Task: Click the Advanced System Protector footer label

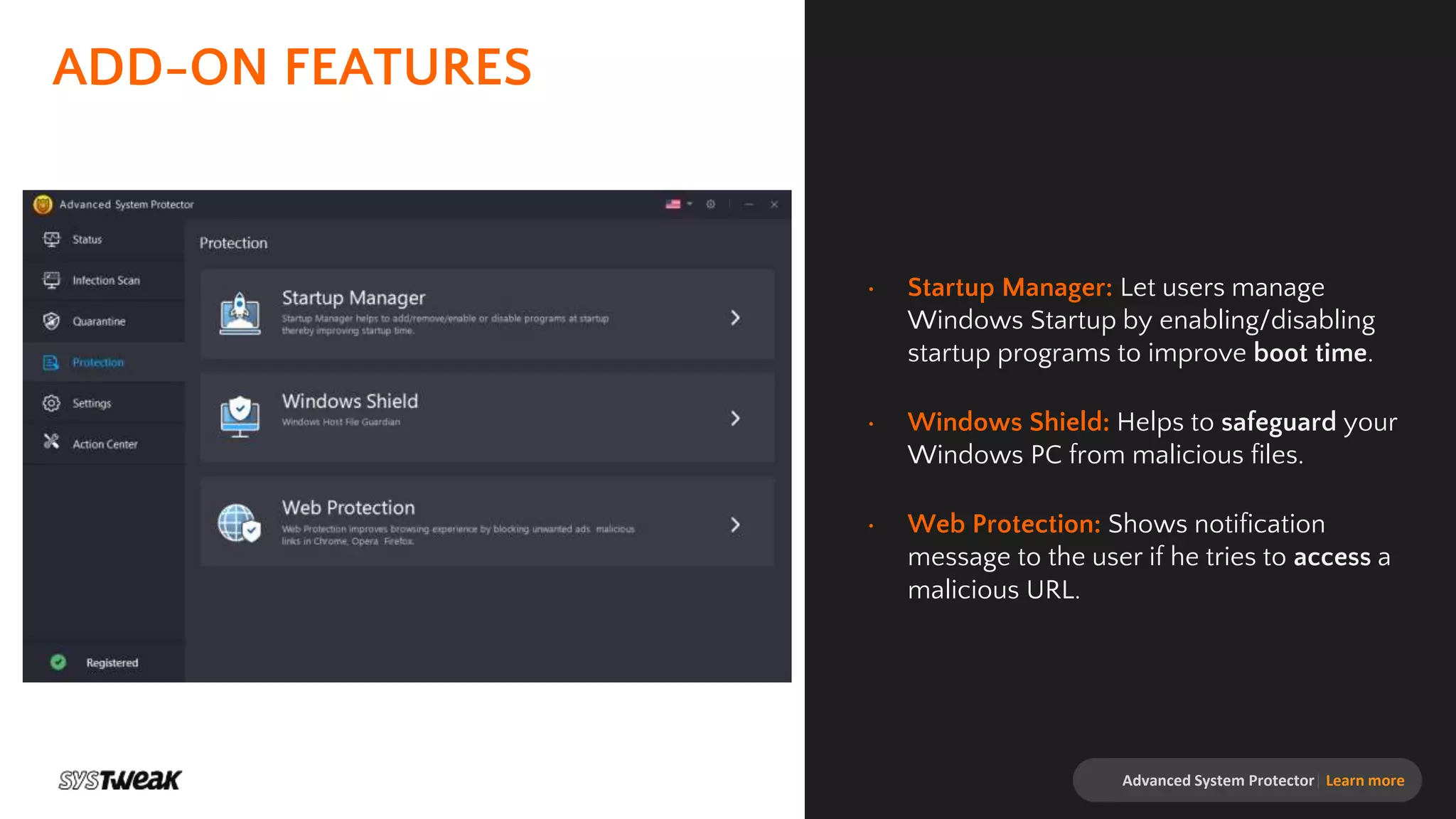Action: pos(1218,781)
